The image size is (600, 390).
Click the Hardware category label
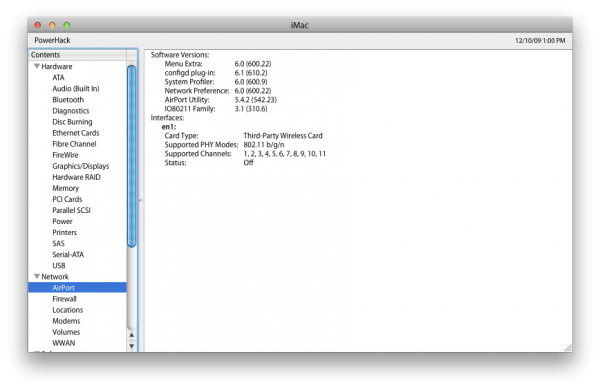click(57, 66)
